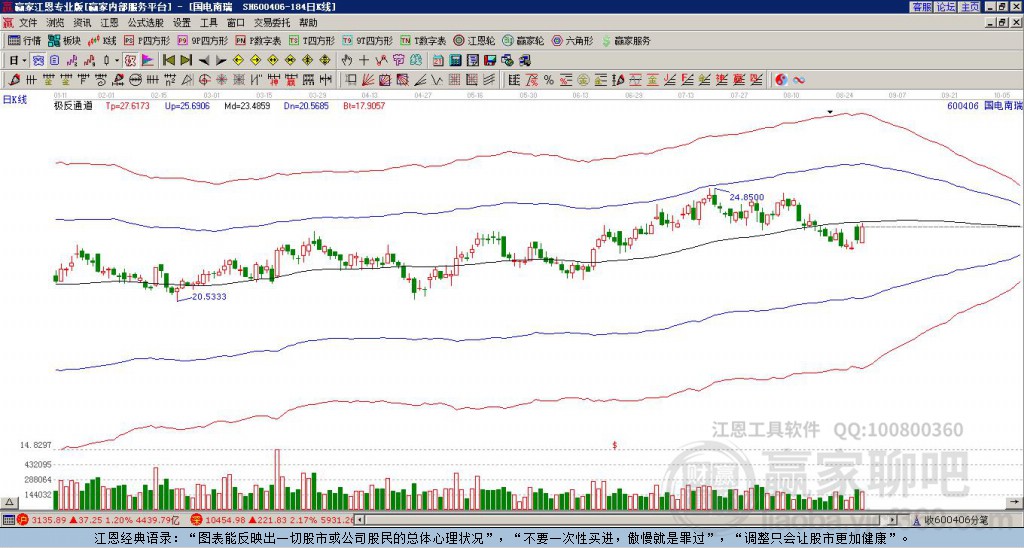1024x548 pixels.
Task: Jump to last record with green skip-forward arrow
Action: click(186, 61)
